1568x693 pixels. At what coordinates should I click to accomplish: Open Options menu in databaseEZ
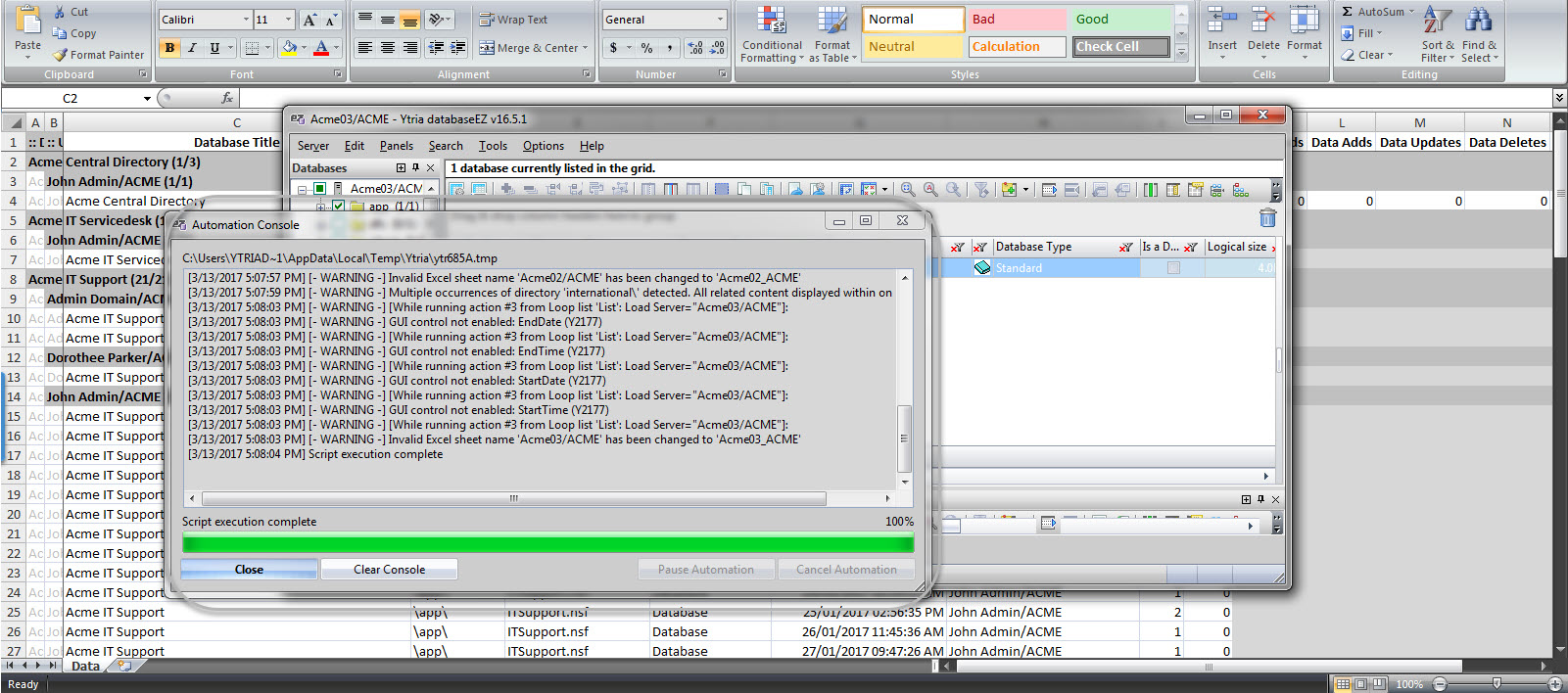click(544, 146)
